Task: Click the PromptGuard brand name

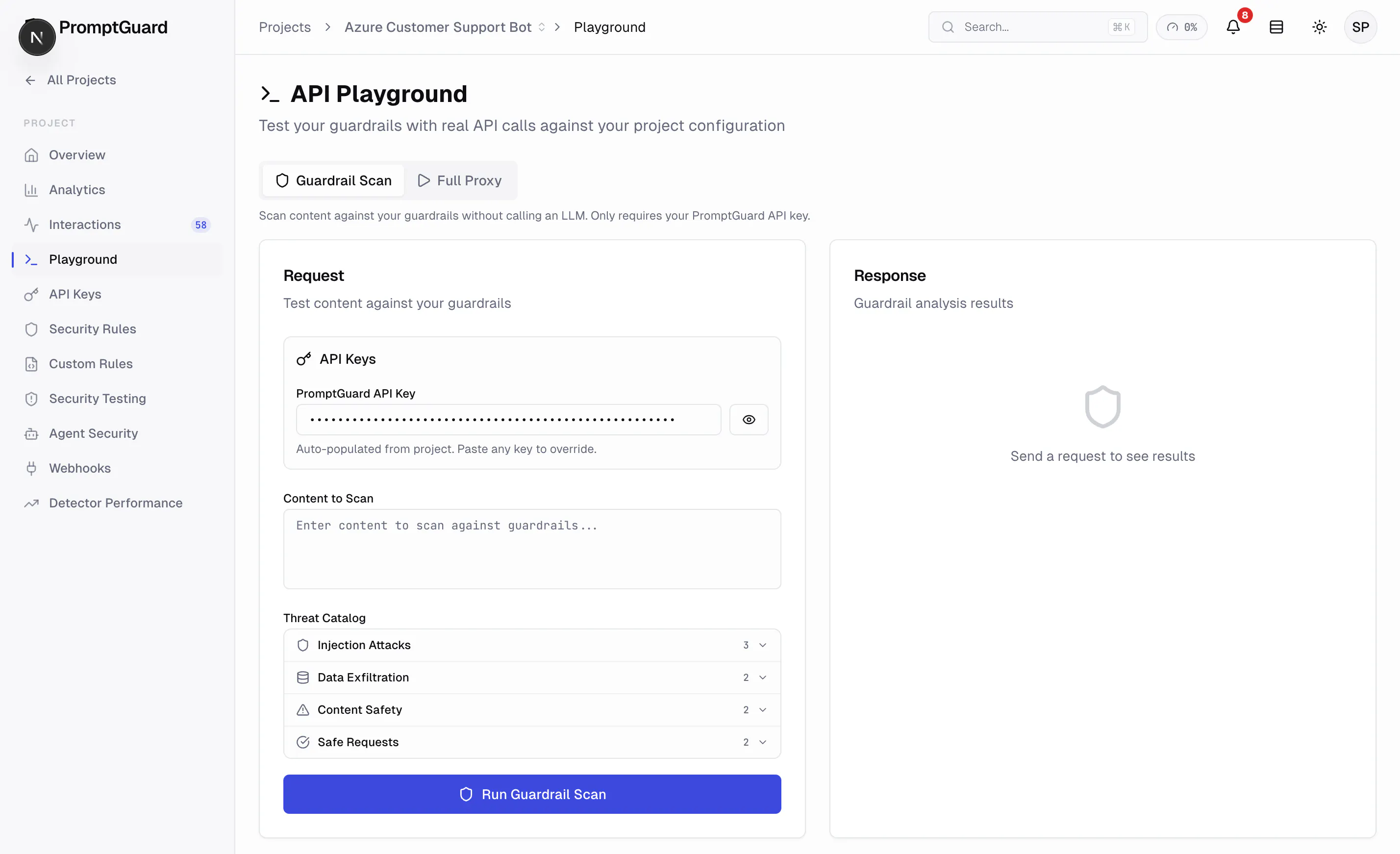Action: (113, 27)
